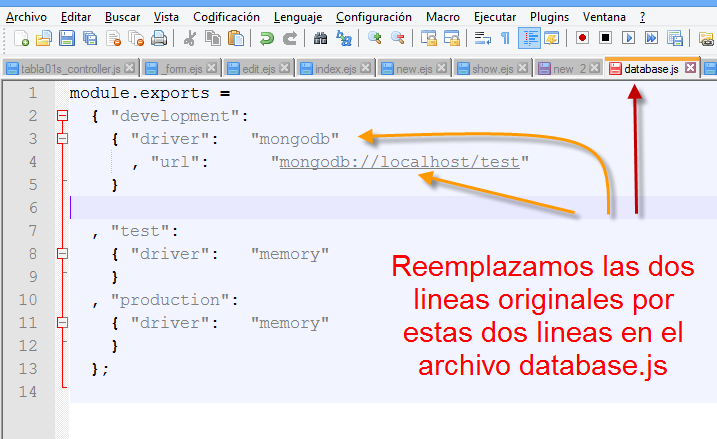717x439 pixels.
Task: Open the Ejecutar menu
Action: pyautogui.click(x=495, y=17)
